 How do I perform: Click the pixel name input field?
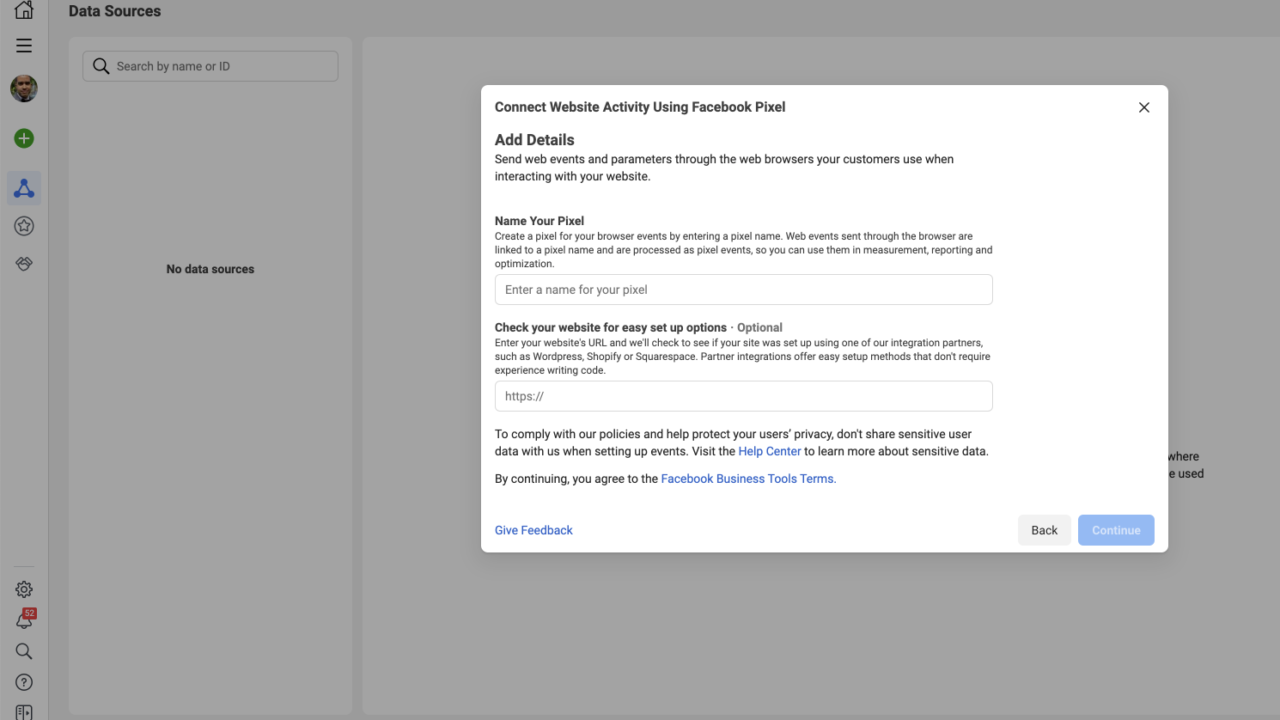tap(743, 290)
